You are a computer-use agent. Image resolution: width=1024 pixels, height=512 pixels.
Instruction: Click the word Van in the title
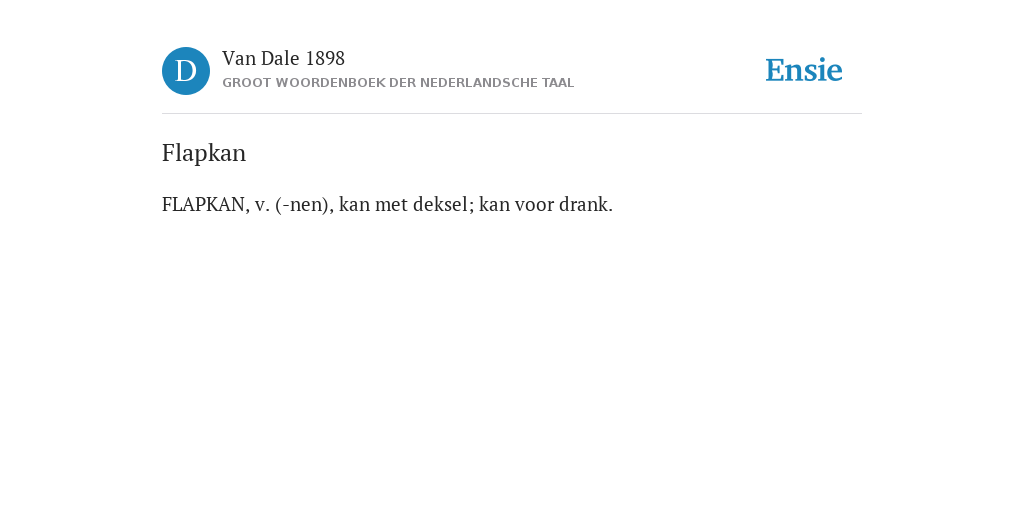239,59
